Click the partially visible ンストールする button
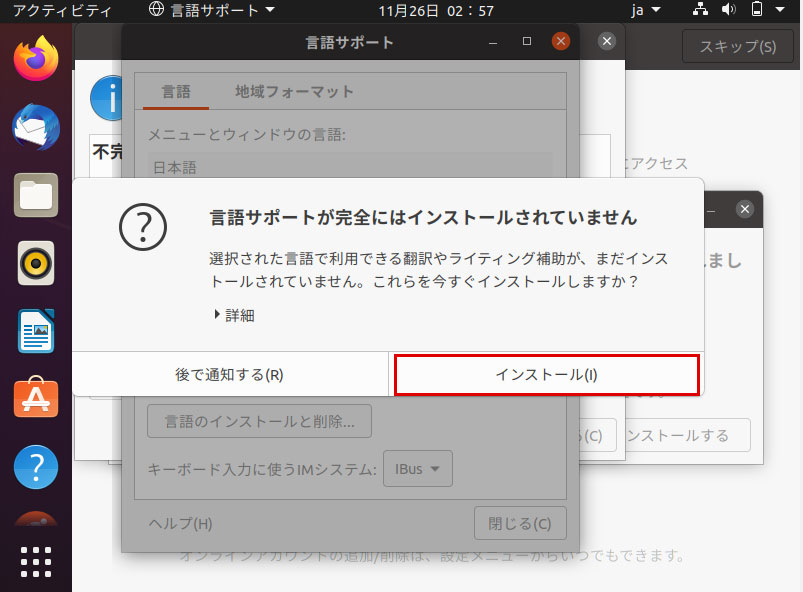The height and width of the screenshot is (592, 803). [688, 435]
